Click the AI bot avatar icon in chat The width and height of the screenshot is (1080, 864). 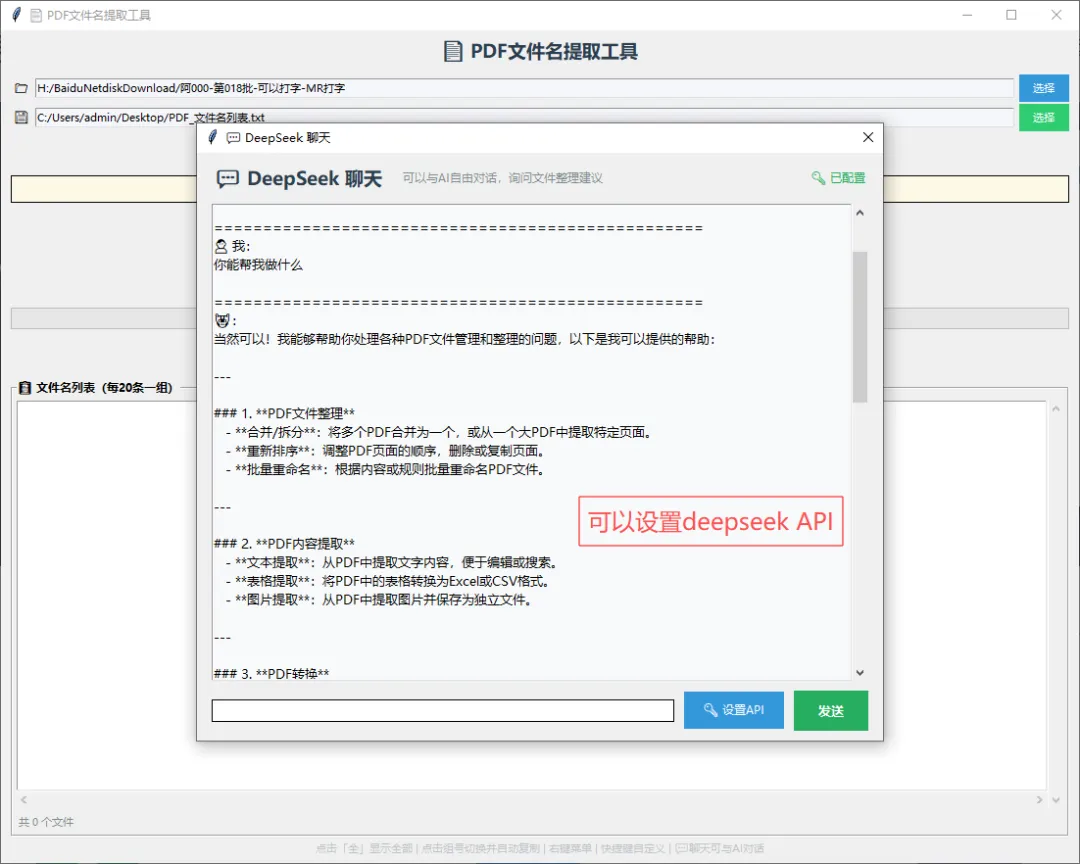[222, 320]
